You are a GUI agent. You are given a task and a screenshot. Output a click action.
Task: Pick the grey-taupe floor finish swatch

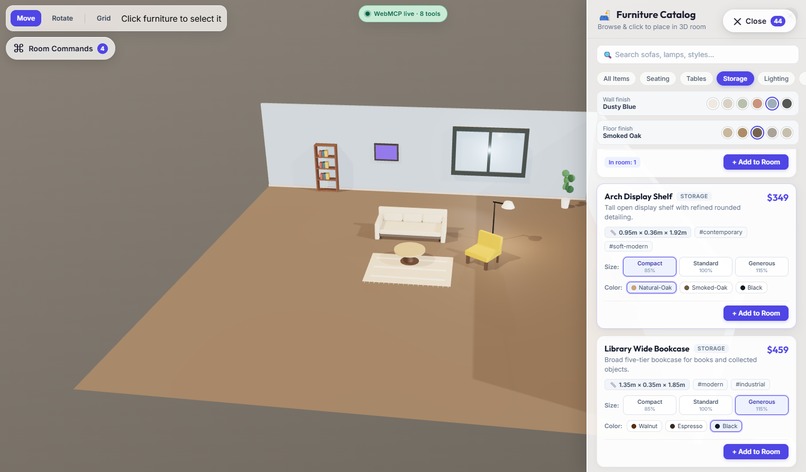tap(772, 133)
